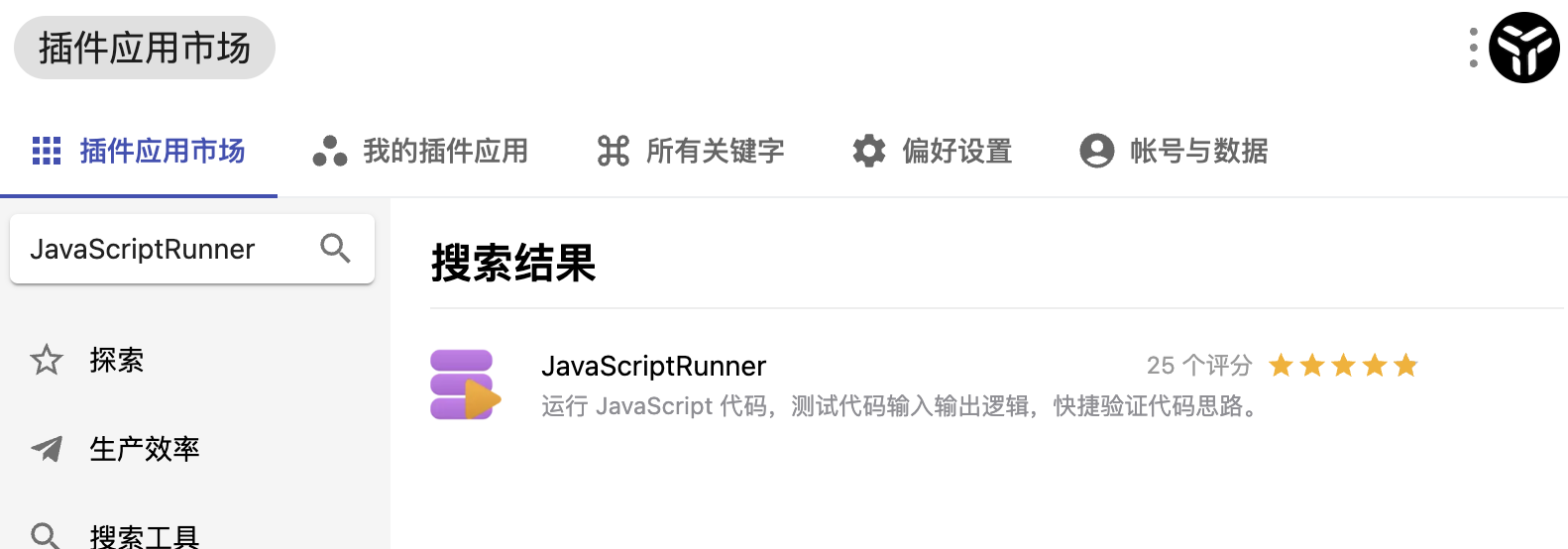Go to the 偏好设置 tab
This screenshot has width=1568, height=549.
click(932, 151)
